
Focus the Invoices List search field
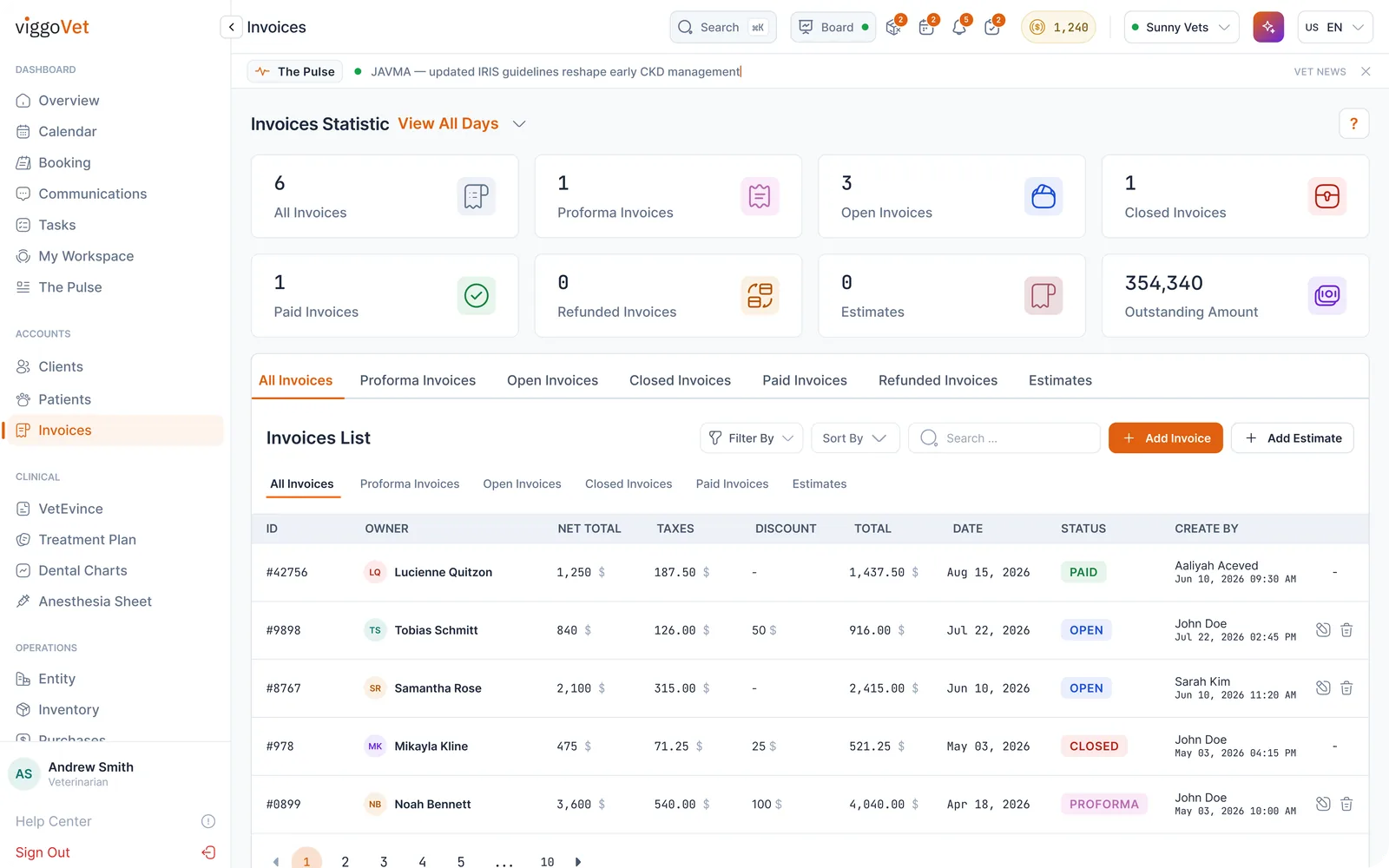tap(1004, 438)
